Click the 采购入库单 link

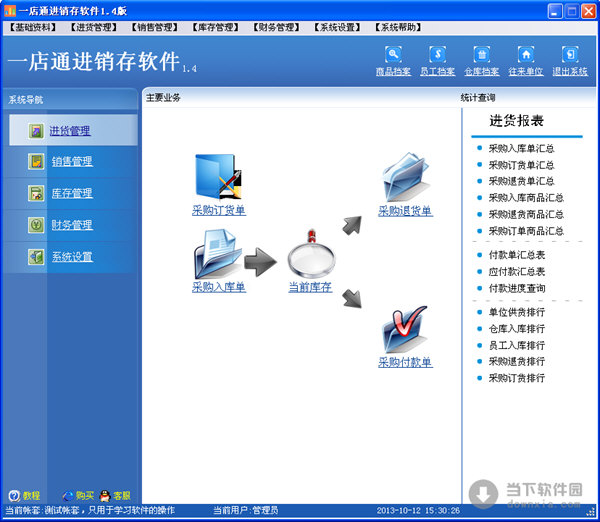click(219, 287)
